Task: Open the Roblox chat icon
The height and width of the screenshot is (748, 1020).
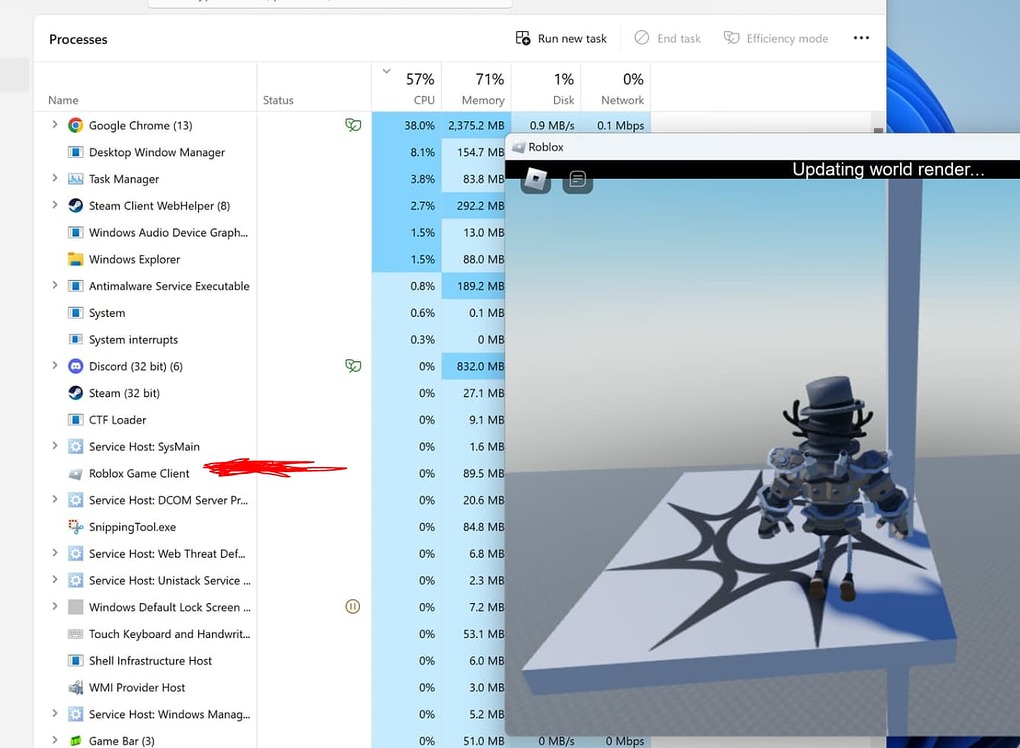Action: pyautogui.click(x=577, y=181)
